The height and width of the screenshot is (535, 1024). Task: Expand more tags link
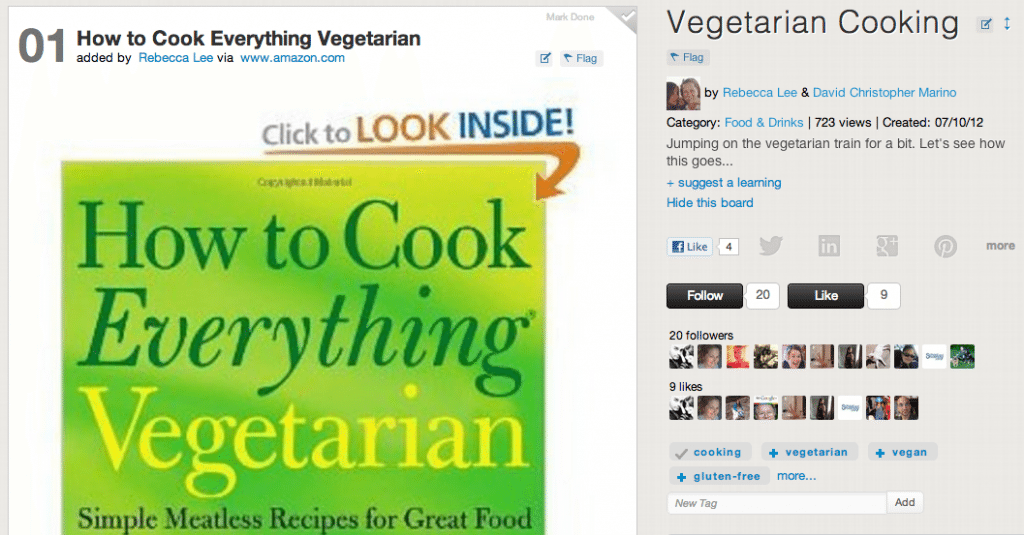796,476
